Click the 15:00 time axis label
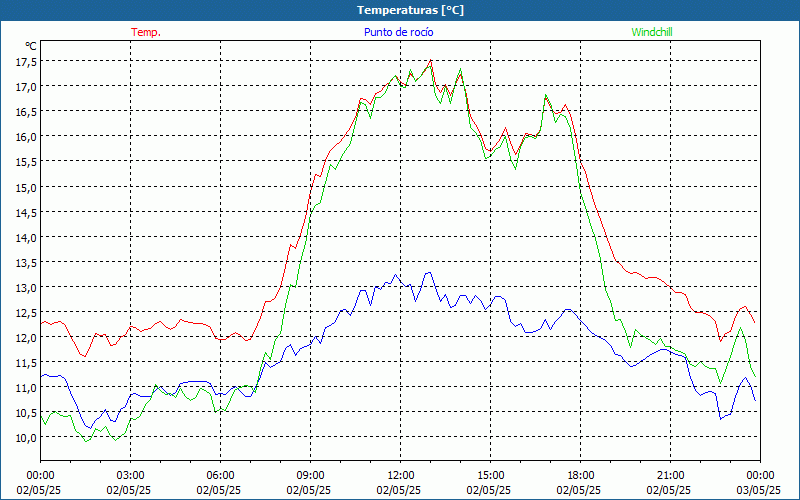 (x=490, y=476)
